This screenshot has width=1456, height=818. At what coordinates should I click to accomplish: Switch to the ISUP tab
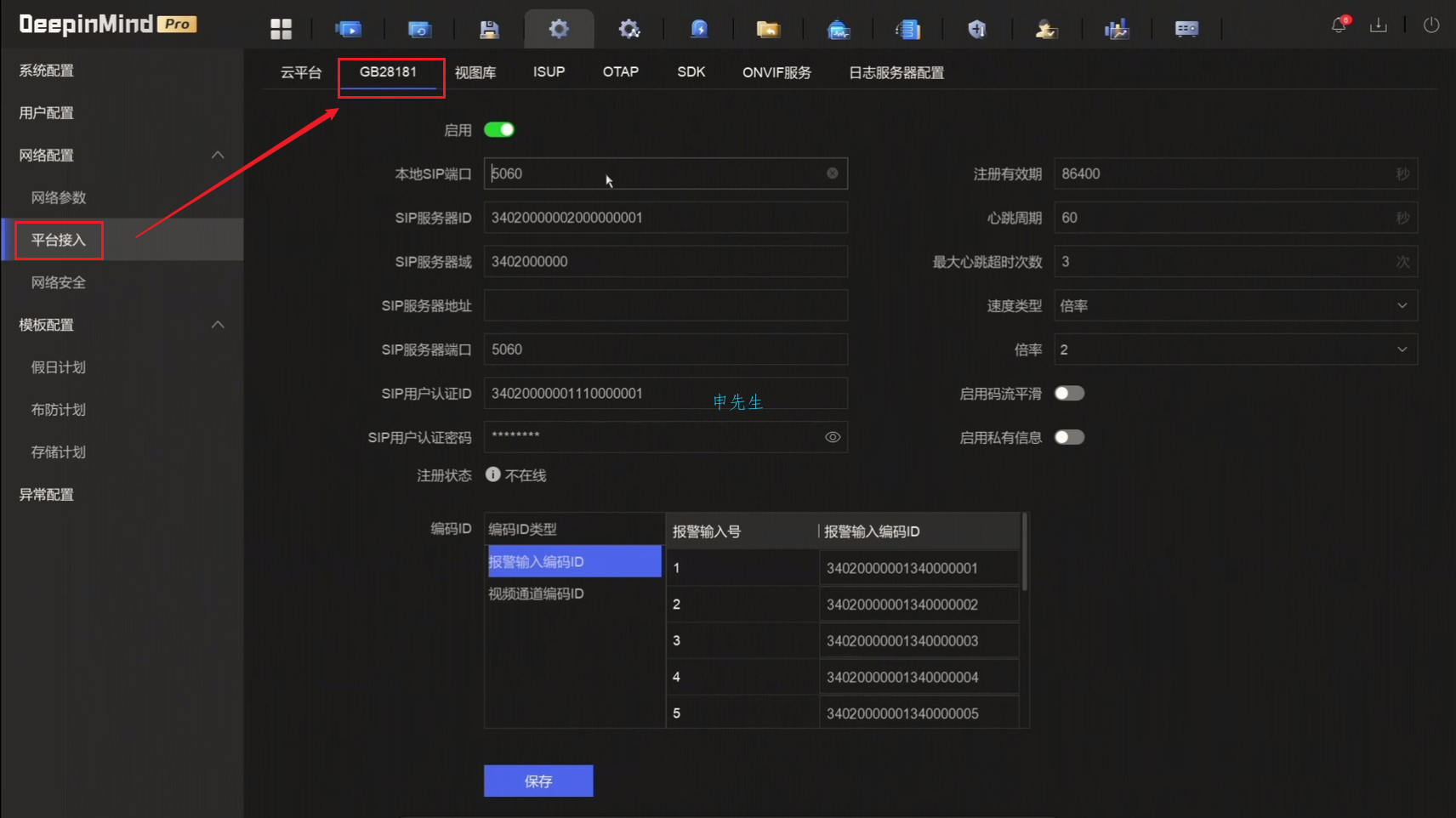click(x=549, y=72)
